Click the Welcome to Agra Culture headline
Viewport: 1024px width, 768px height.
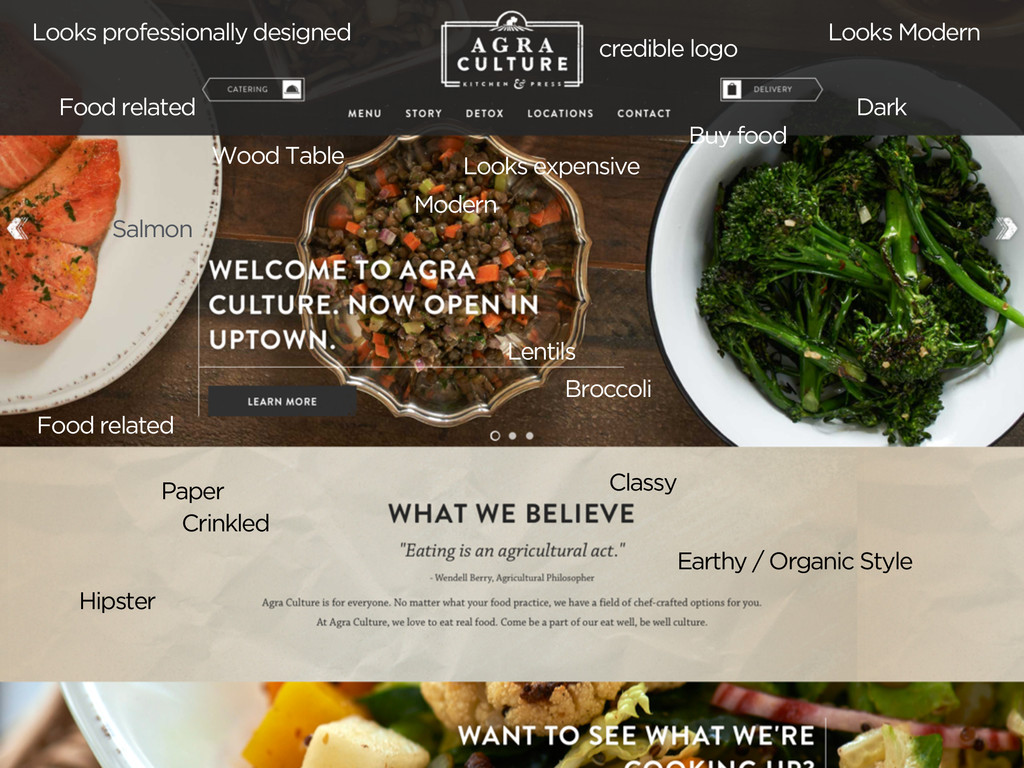point(374,304)
